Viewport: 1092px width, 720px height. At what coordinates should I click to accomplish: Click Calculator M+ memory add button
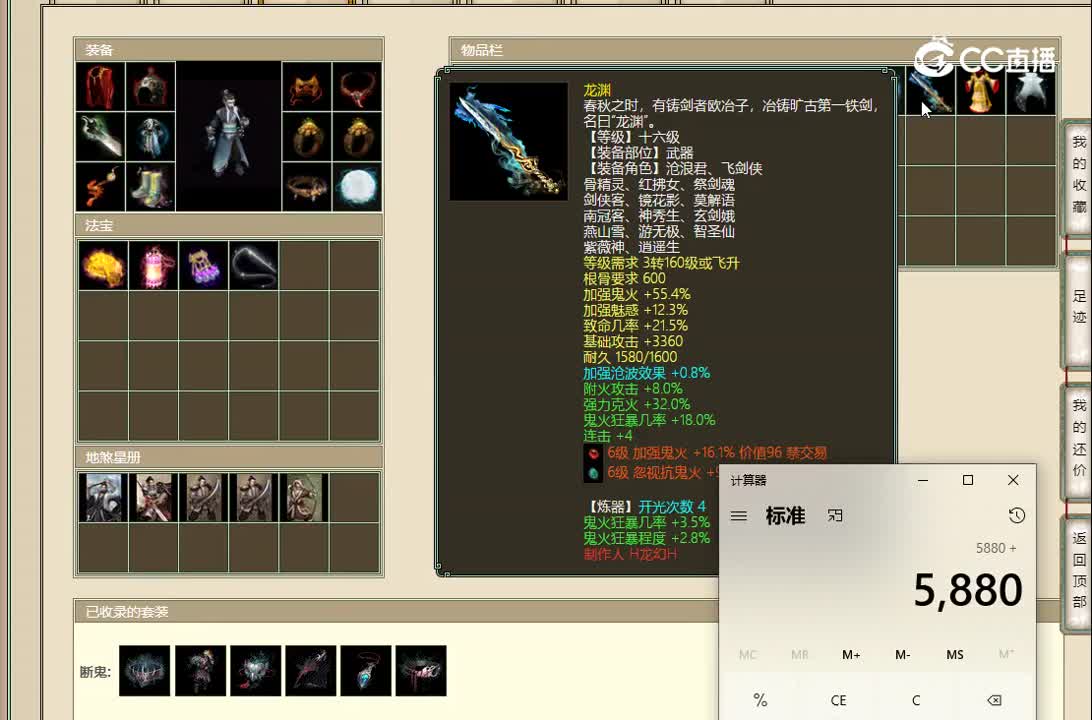click(x=851, y=655)
